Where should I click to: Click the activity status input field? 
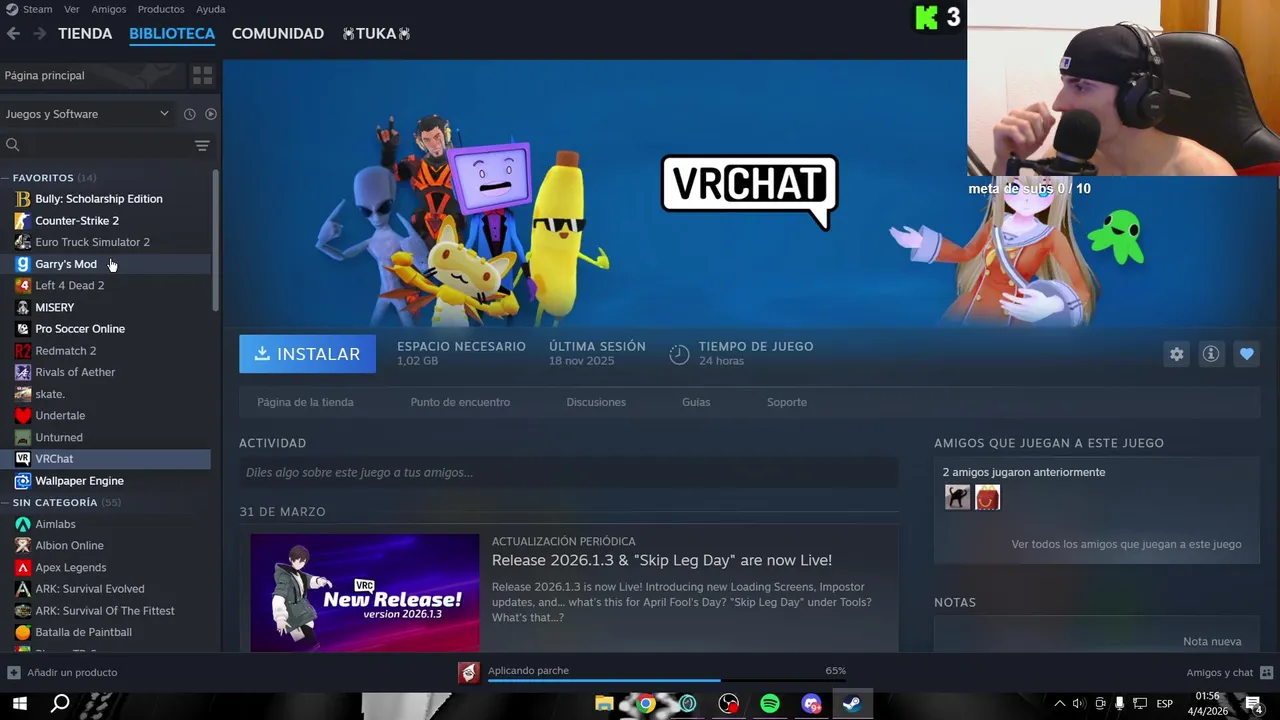point(568,472)
